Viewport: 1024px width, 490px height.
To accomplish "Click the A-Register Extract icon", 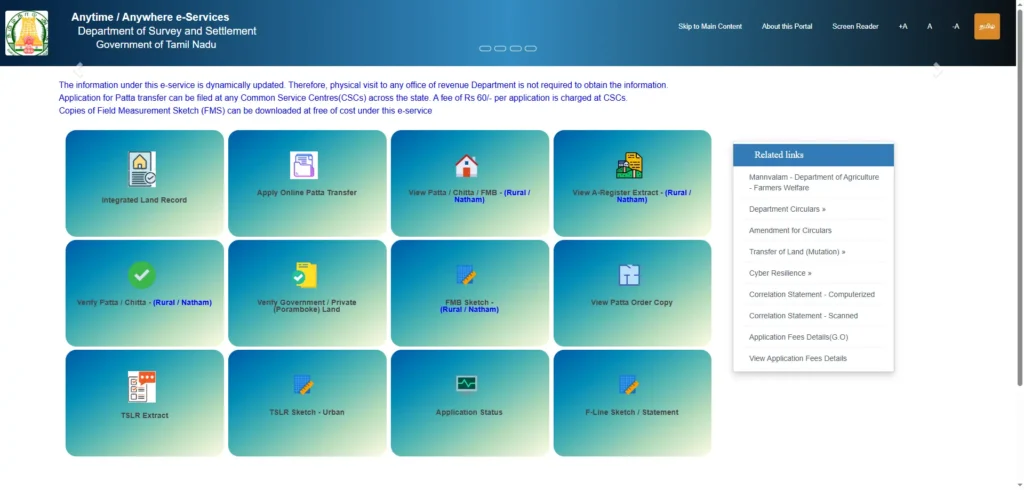I will click(629, 166).
